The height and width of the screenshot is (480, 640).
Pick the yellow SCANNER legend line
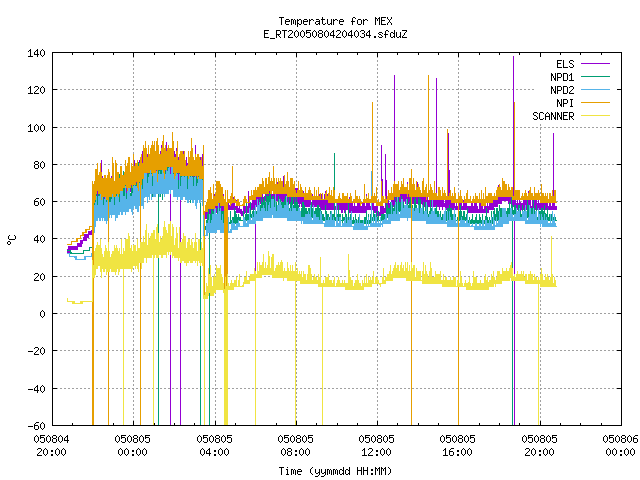coord(595,116)
